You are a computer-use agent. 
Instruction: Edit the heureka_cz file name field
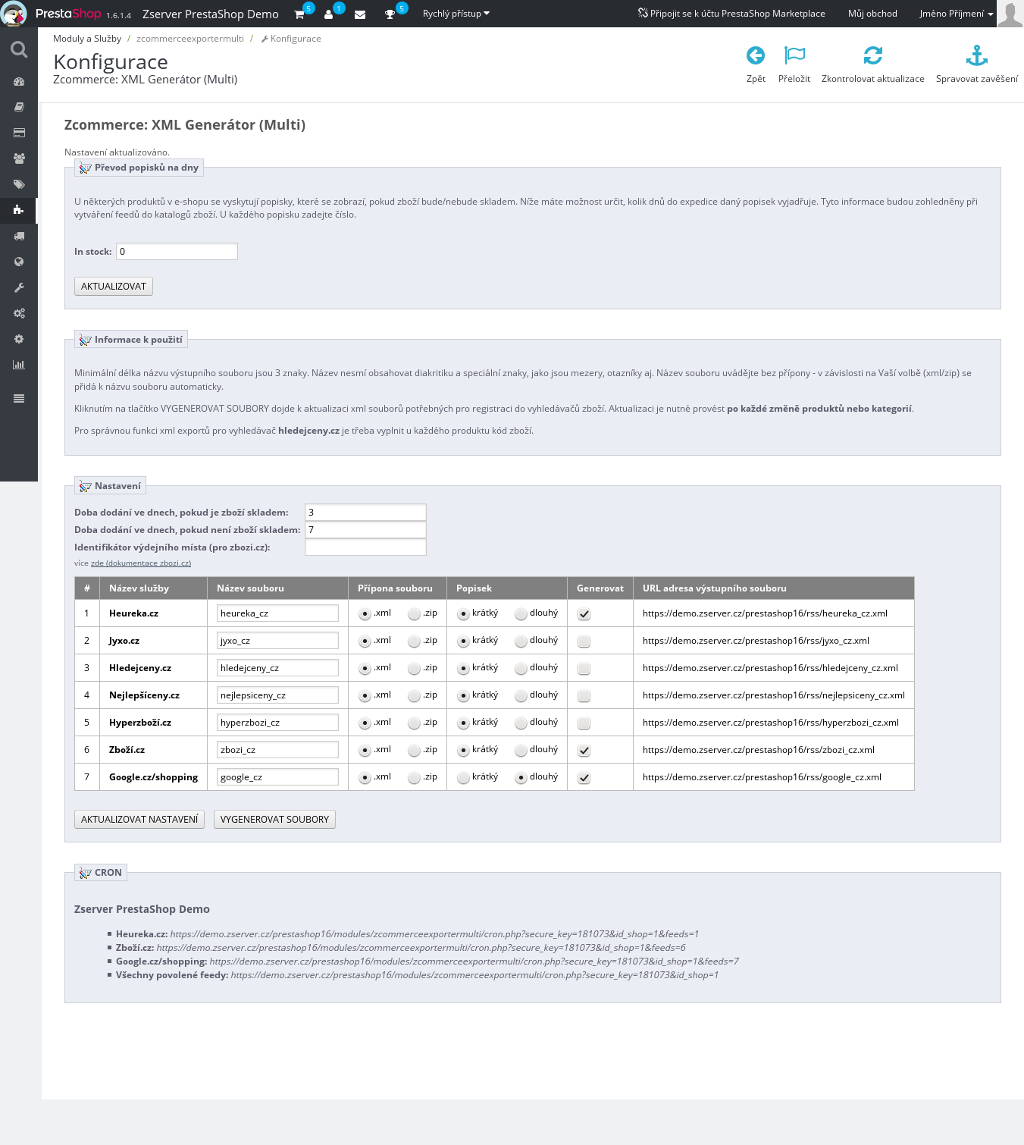point(278,613)
